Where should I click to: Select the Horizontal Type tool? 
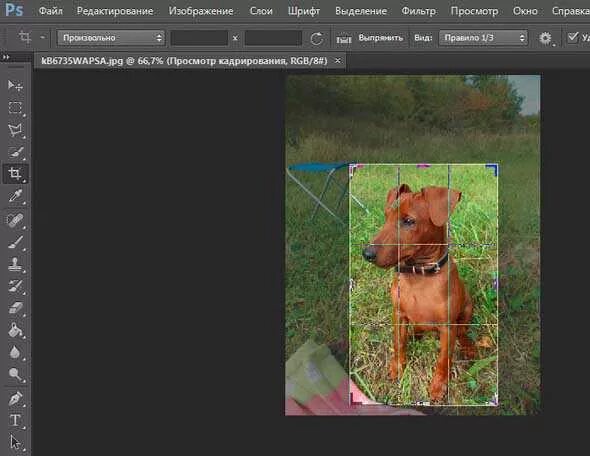tap(15, 420)
